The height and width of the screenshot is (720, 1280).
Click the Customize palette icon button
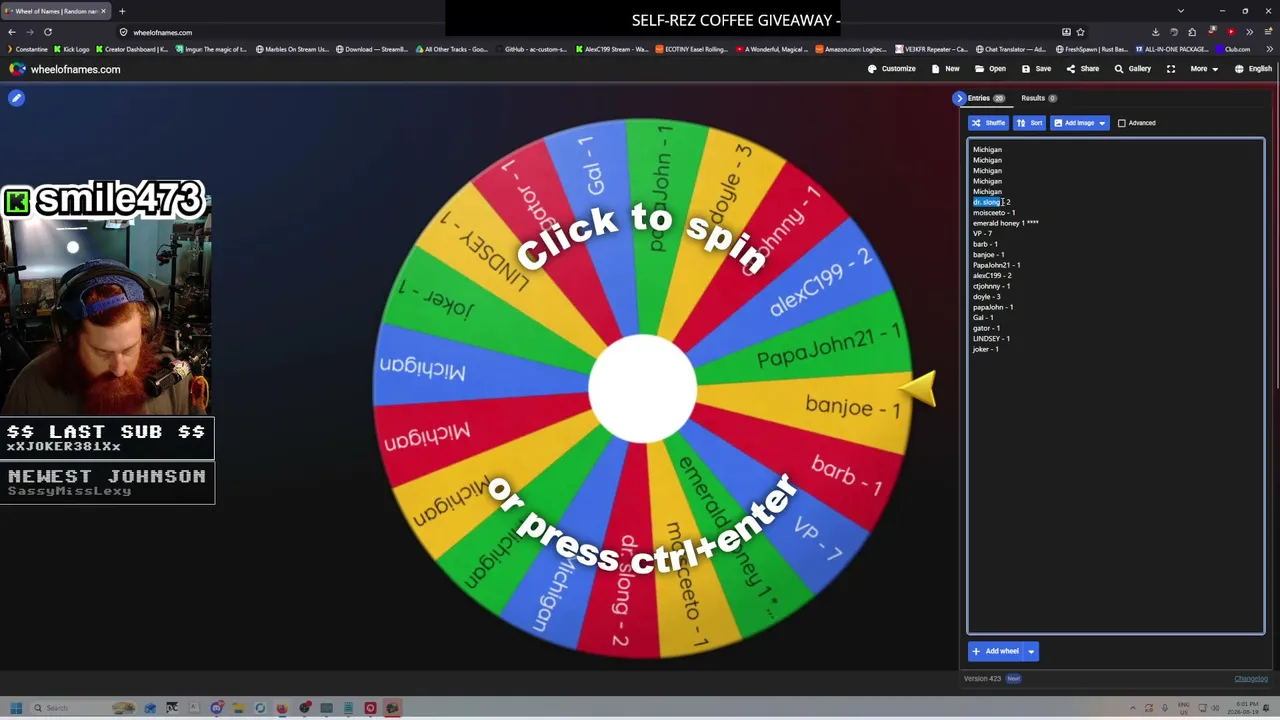click(x=892, y=69)
